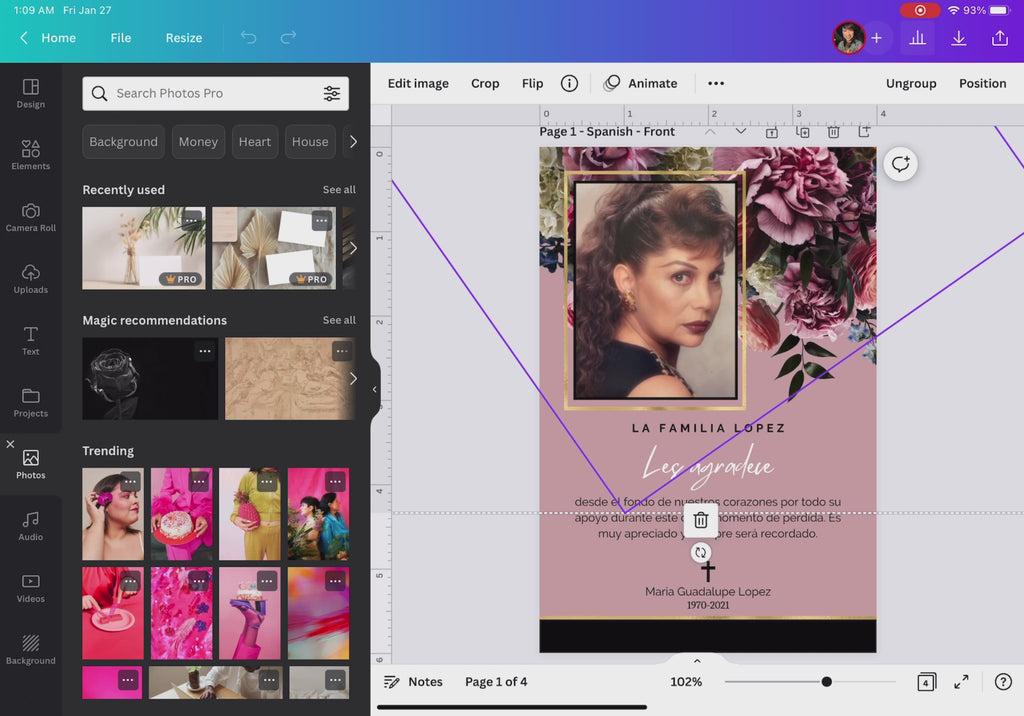Click Flip in toolbar

(532, 83)
